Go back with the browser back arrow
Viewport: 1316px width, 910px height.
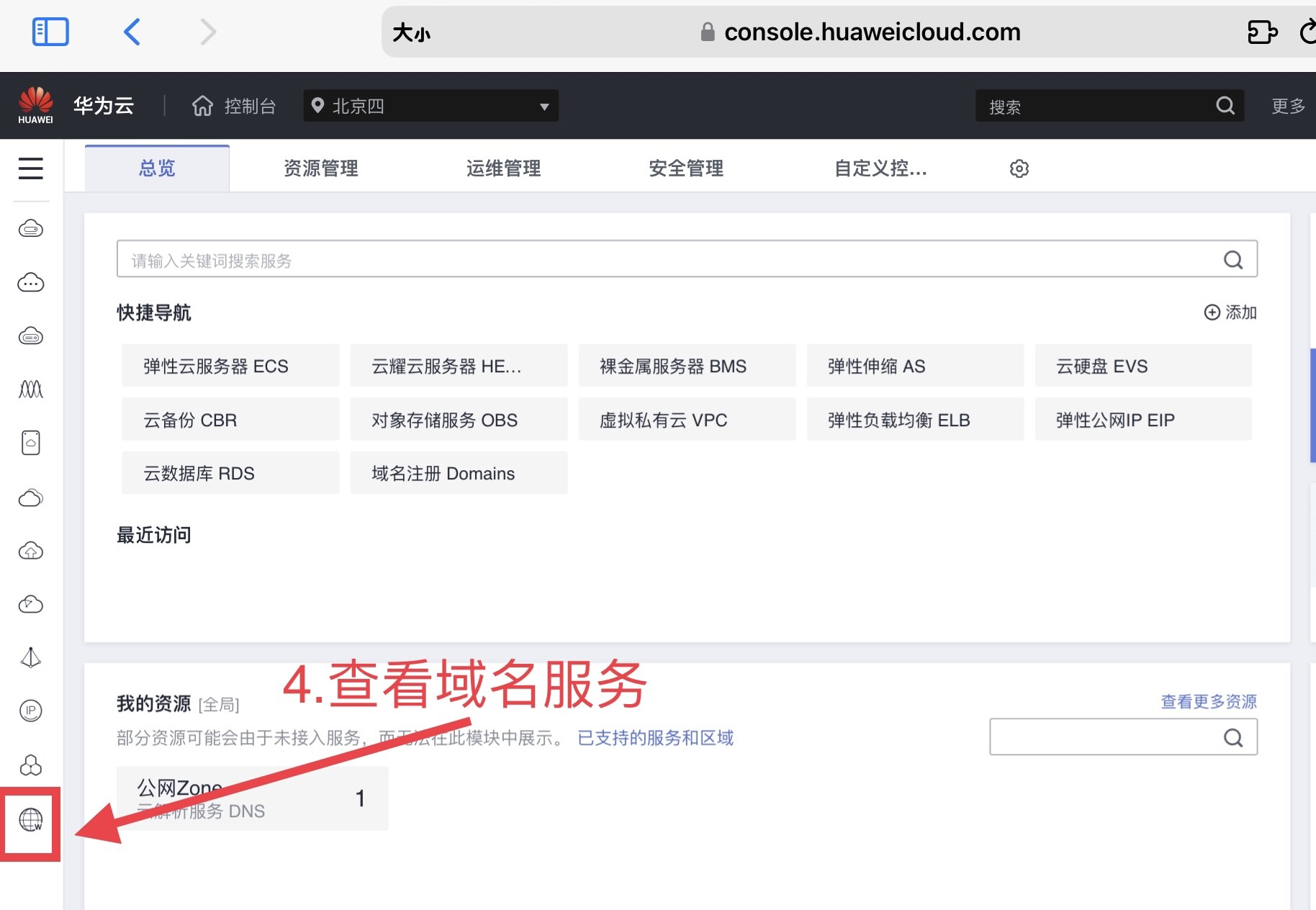point(132,32)
